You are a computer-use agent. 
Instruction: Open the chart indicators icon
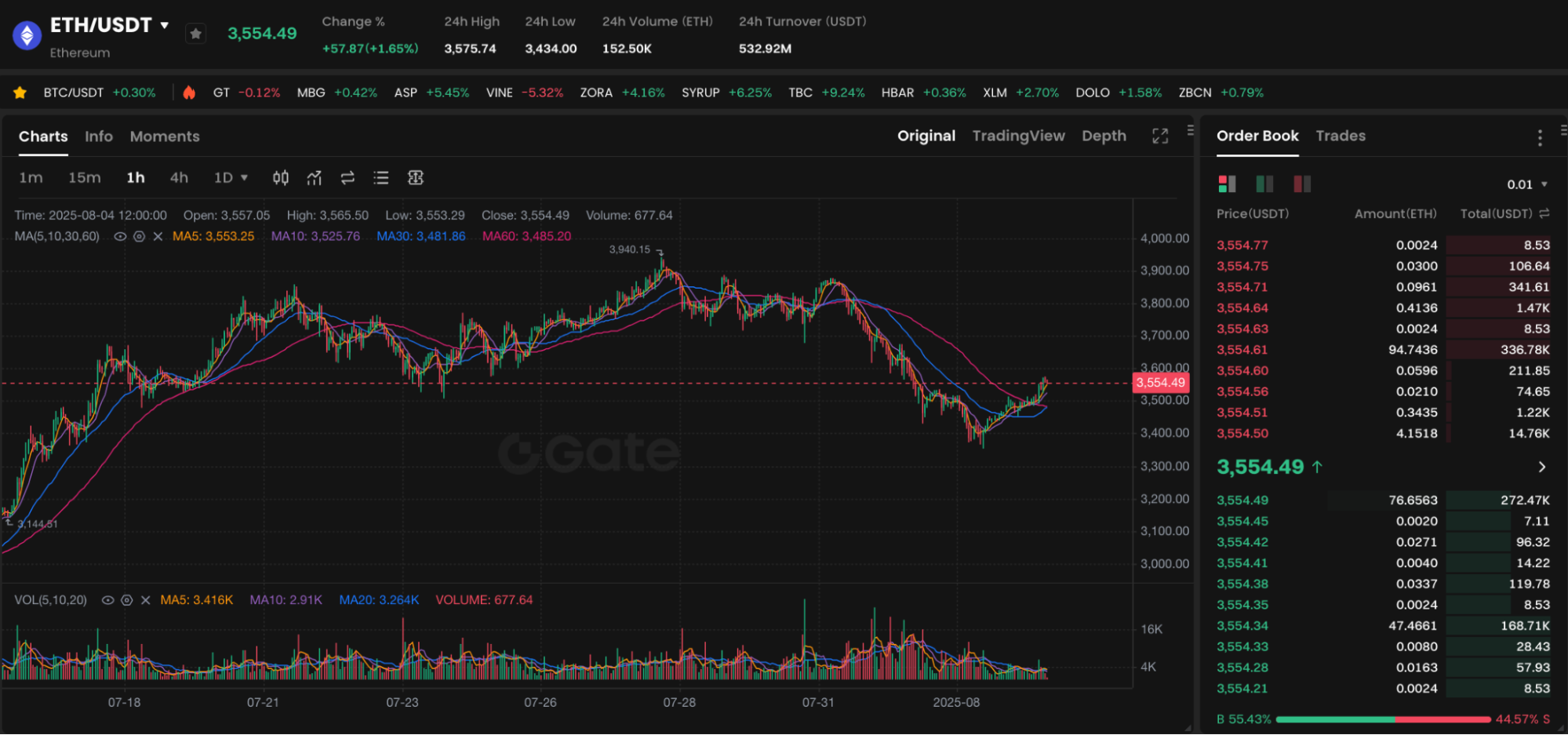[x=315, y=178]
